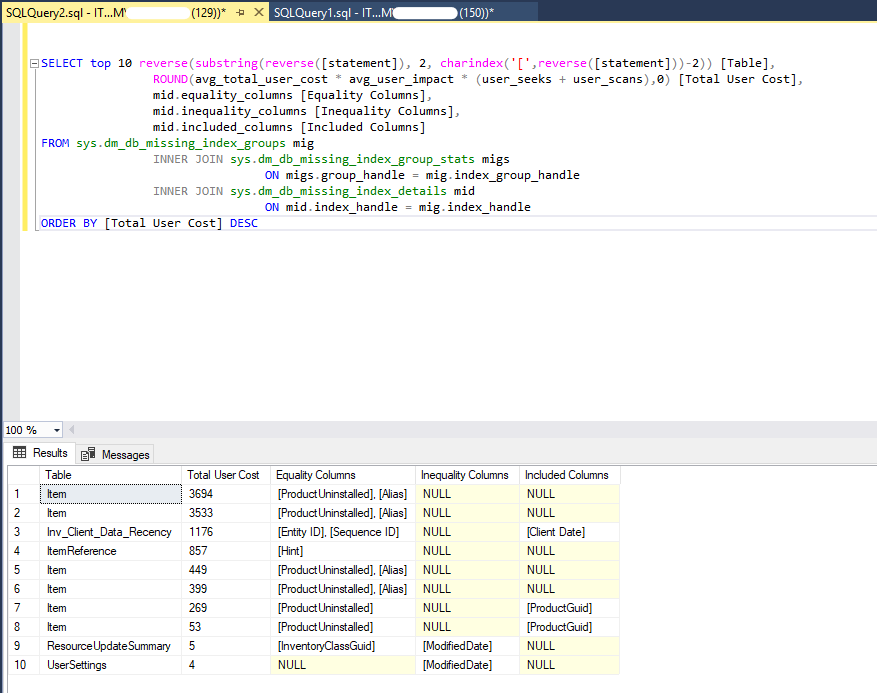This screenshot has width=877, height=693.
Task: Pin the SQLQuery2.sql tab
Action: (240, 11)
